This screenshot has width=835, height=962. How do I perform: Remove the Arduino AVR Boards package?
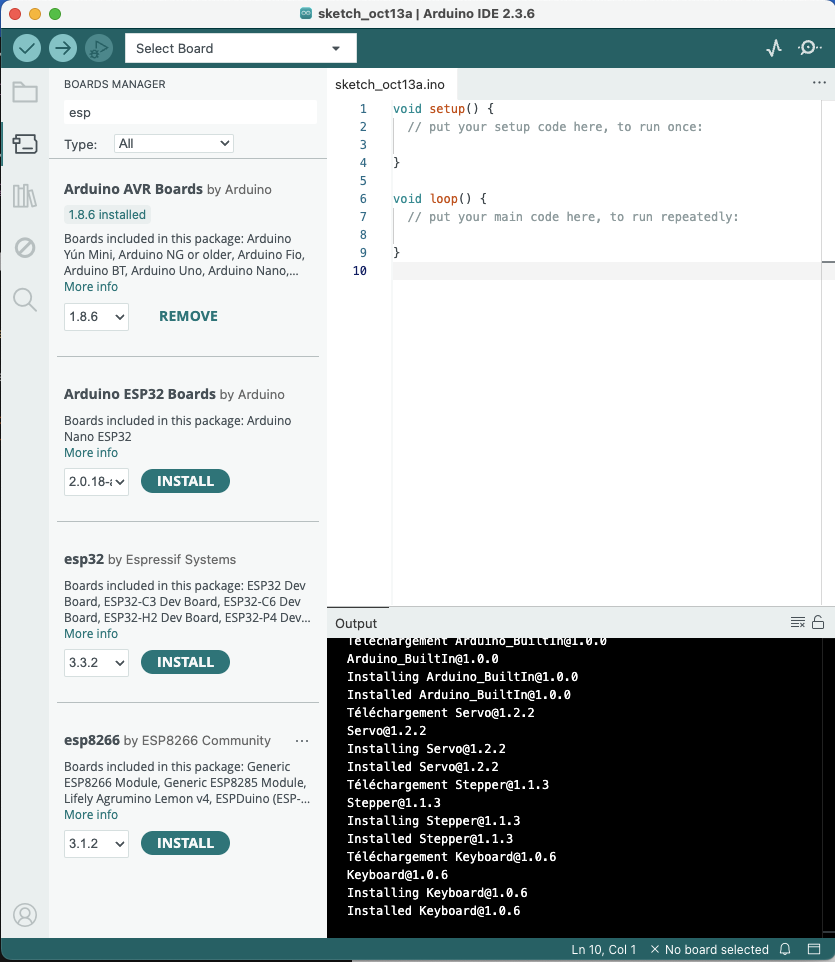(188, 316)
